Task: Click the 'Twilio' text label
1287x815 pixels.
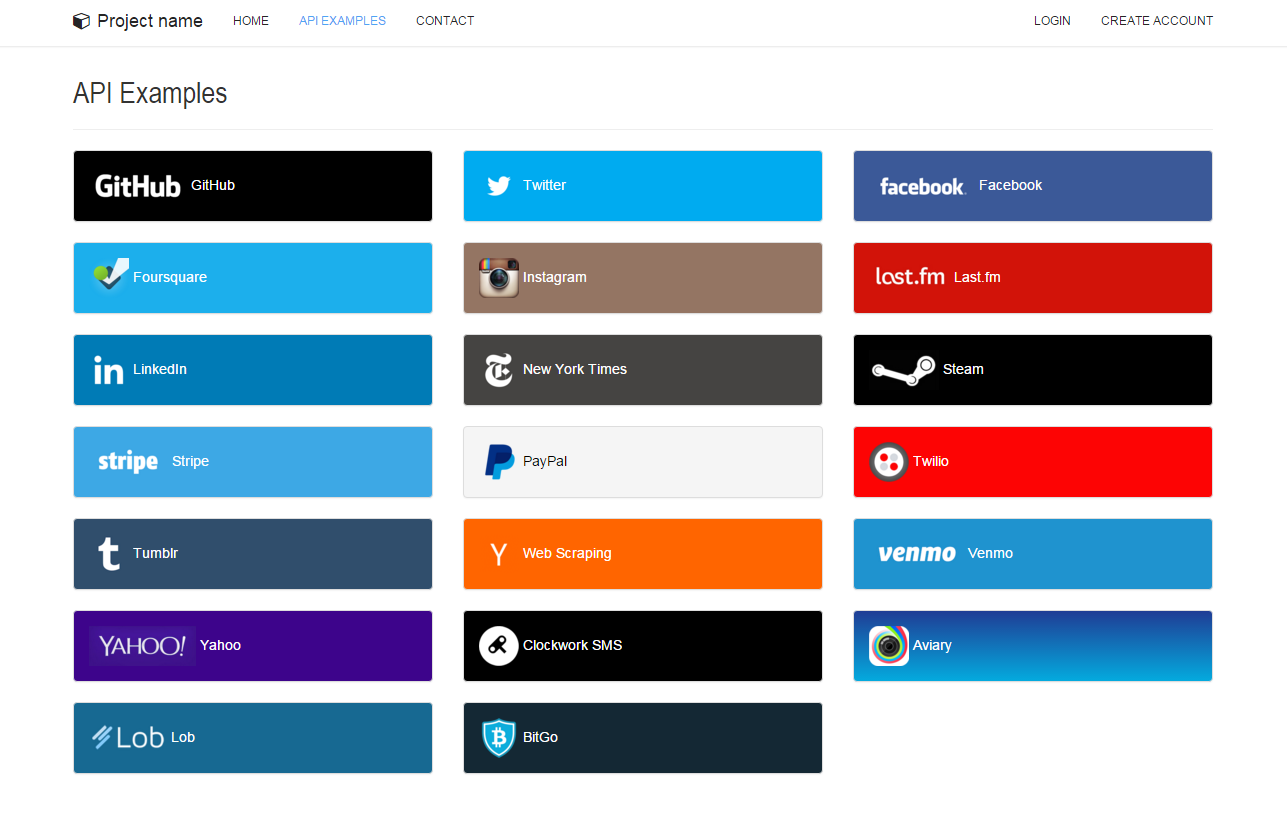Action: click(931, 461)
